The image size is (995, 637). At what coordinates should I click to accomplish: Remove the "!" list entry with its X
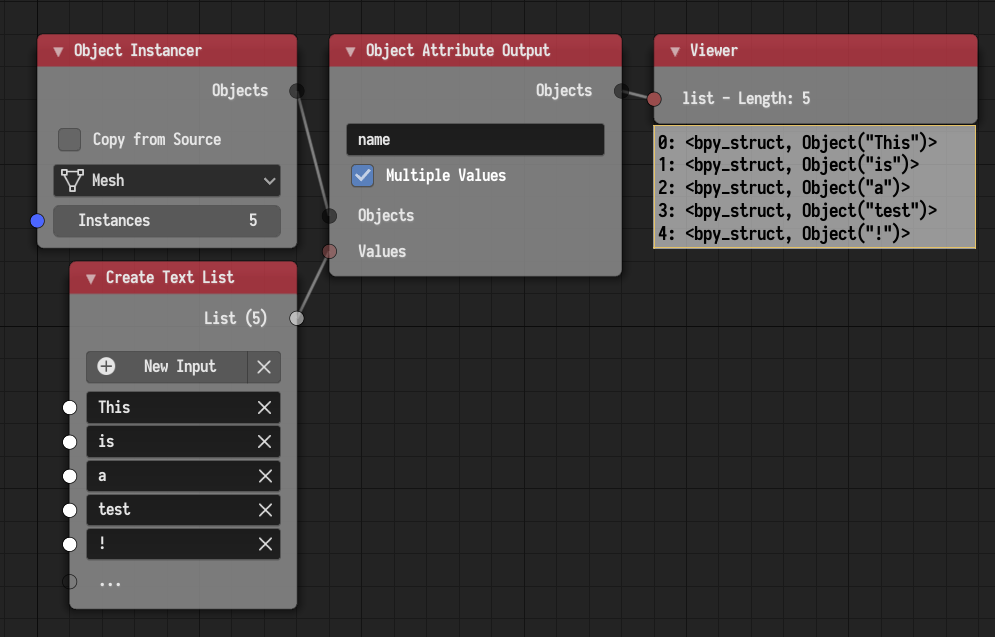pyautogui.click(x=265, y=544)
